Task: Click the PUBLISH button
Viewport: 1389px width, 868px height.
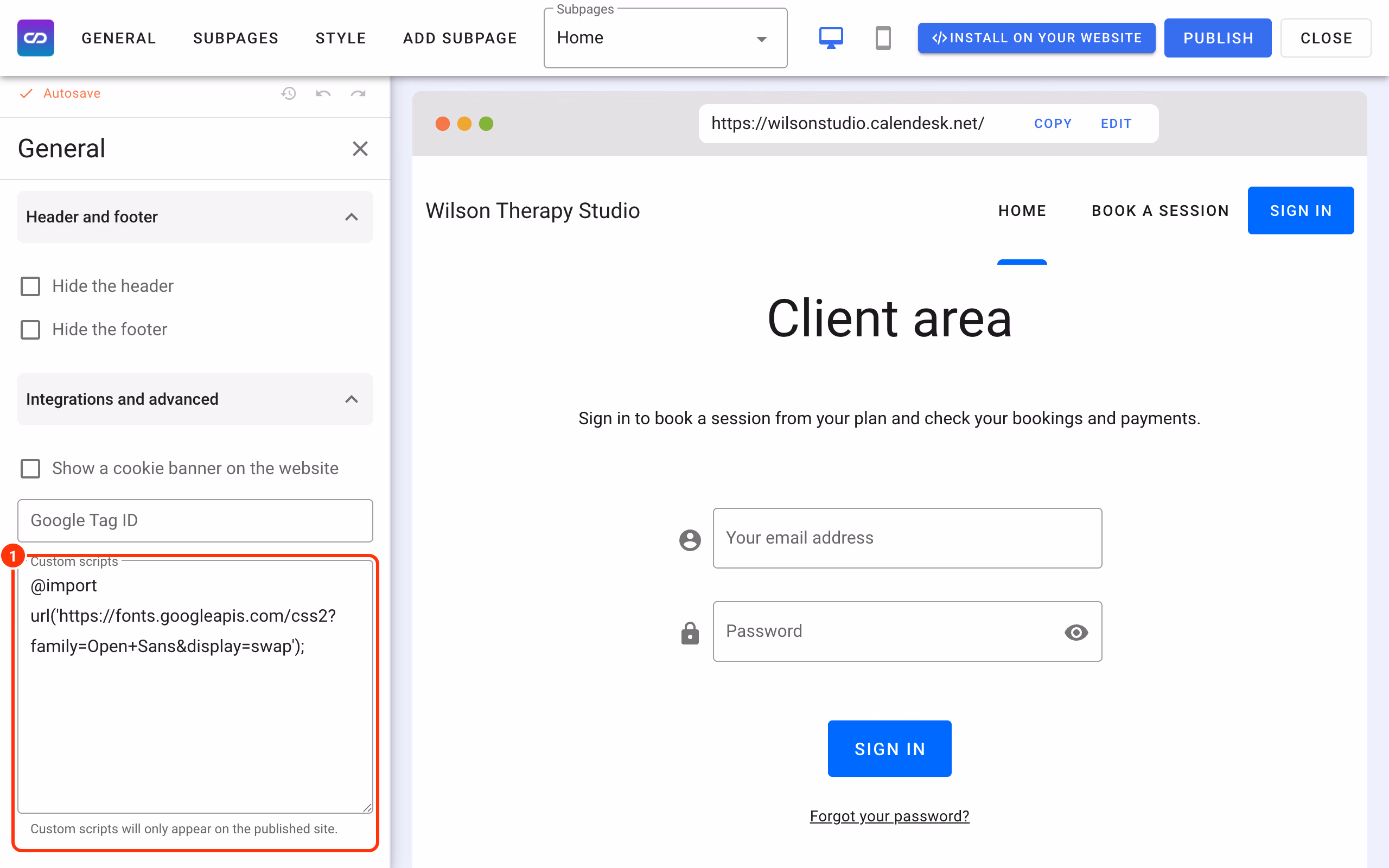Action: tap(1218, 38)
